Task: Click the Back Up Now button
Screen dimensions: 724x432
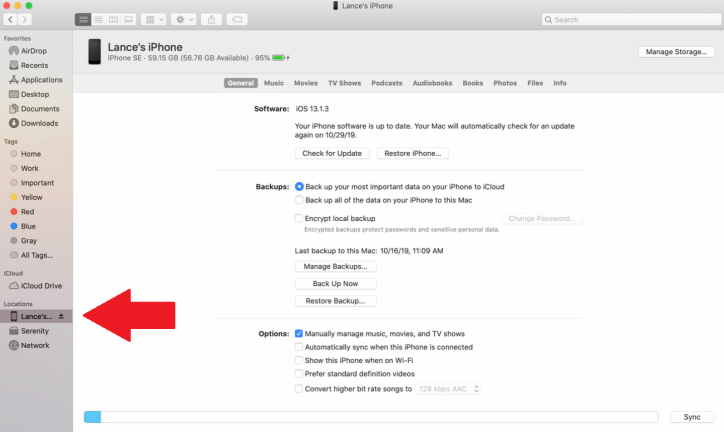Action: [x=336, y=283]
